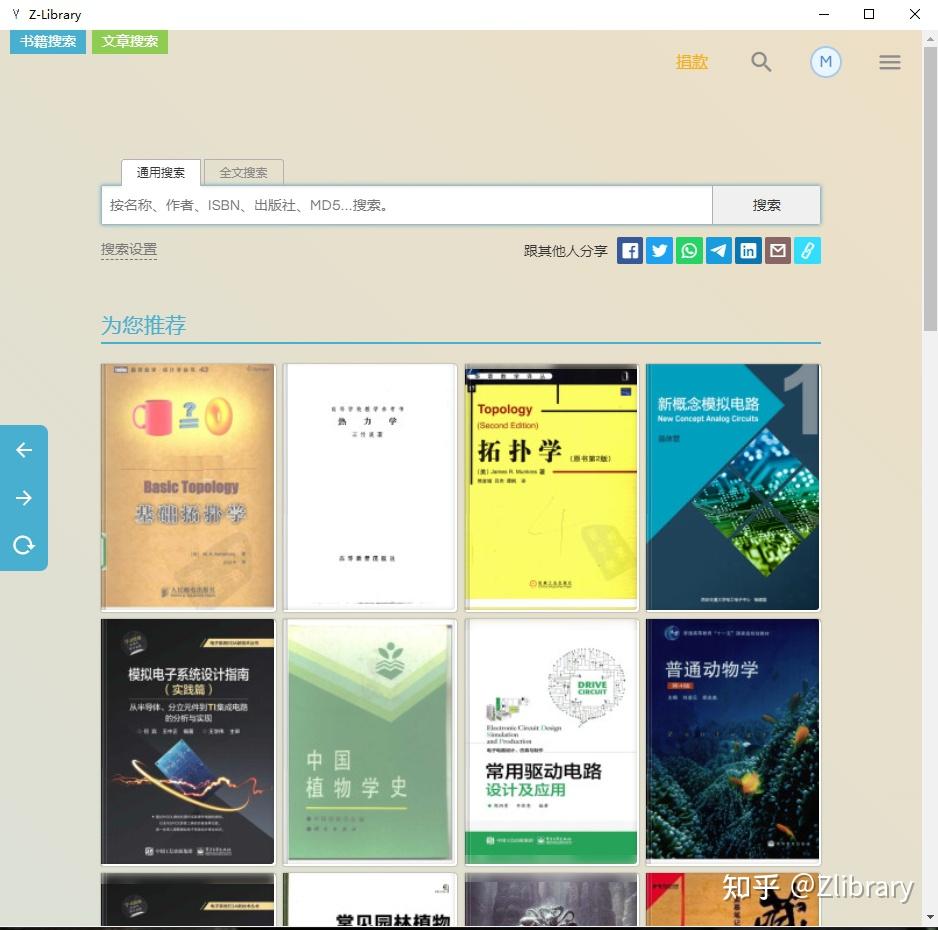Open the 捐款 donation link
The image size is (938, 930).
[691, 61]
